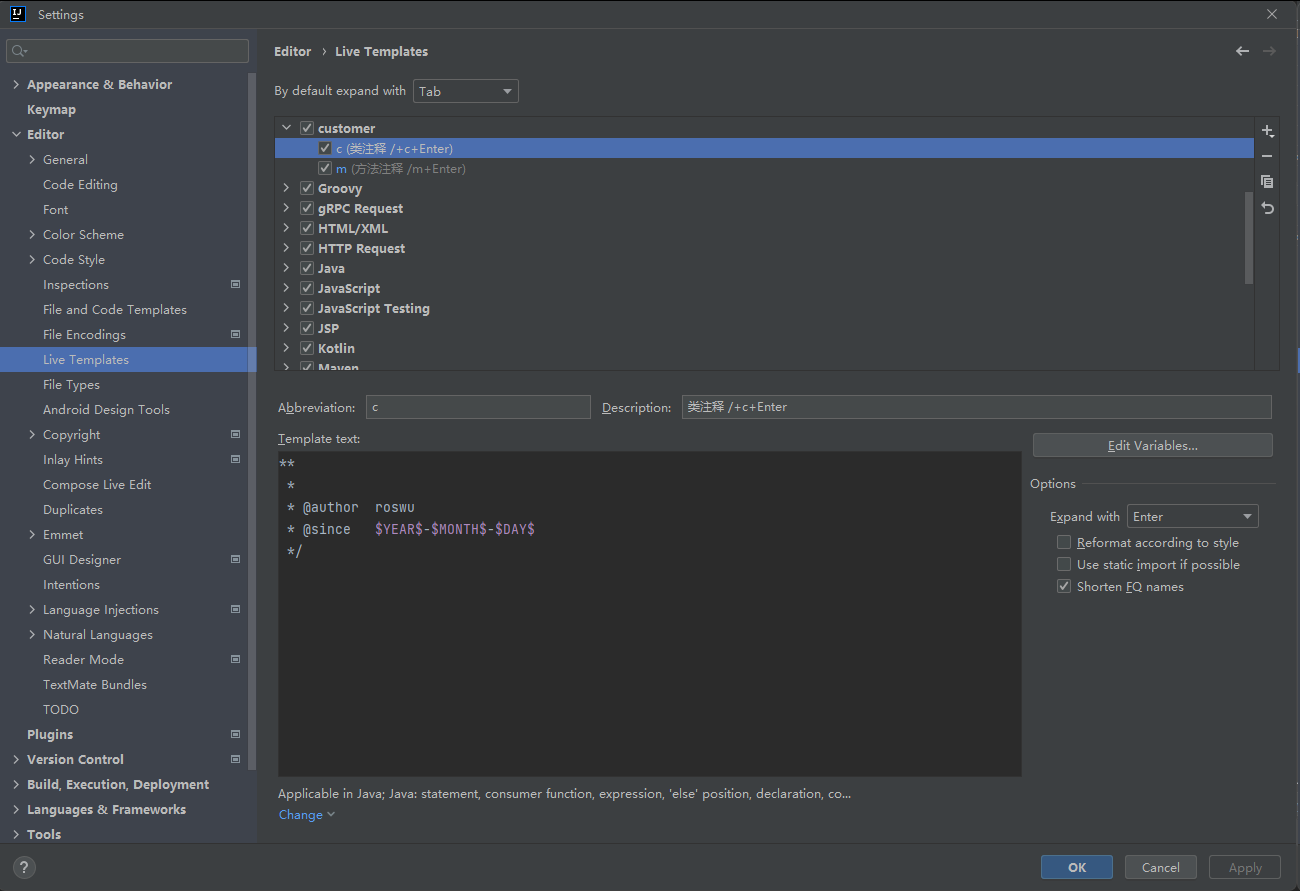
Task: Click the Reader Mode project-level icon
Action: click(x=236, y=659)
